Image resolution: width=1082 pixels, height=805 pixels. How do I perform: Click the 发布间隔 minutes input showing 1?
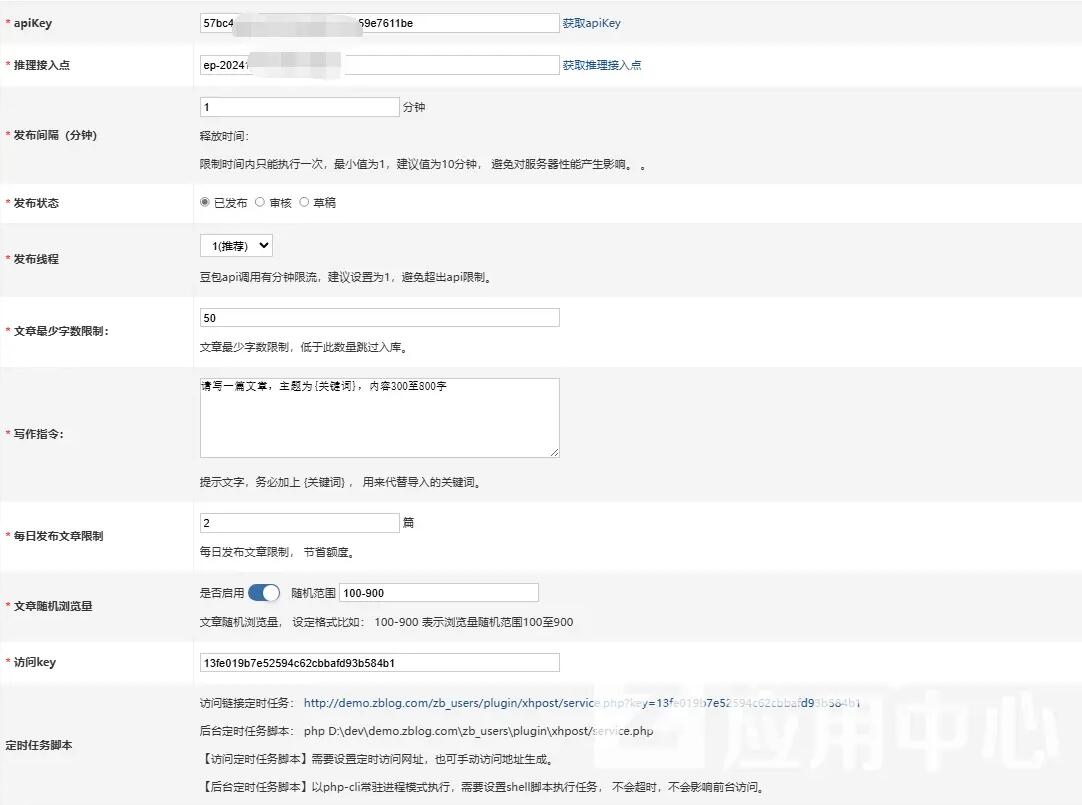[x=299, y=106]
